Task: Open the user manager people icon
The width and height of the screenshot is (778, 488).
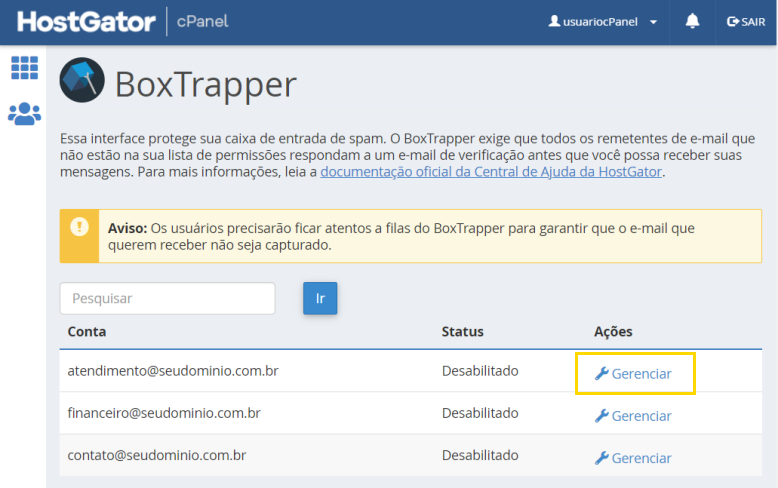Action: click(x=24, y=114)
